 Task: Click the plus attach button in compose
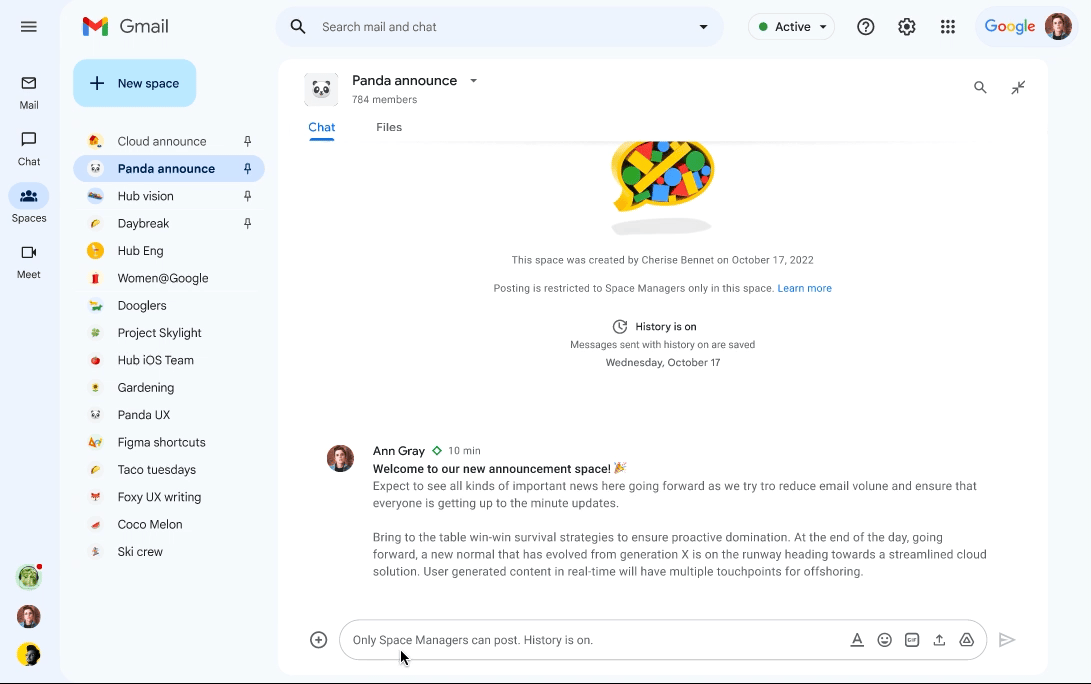point(319,639)
